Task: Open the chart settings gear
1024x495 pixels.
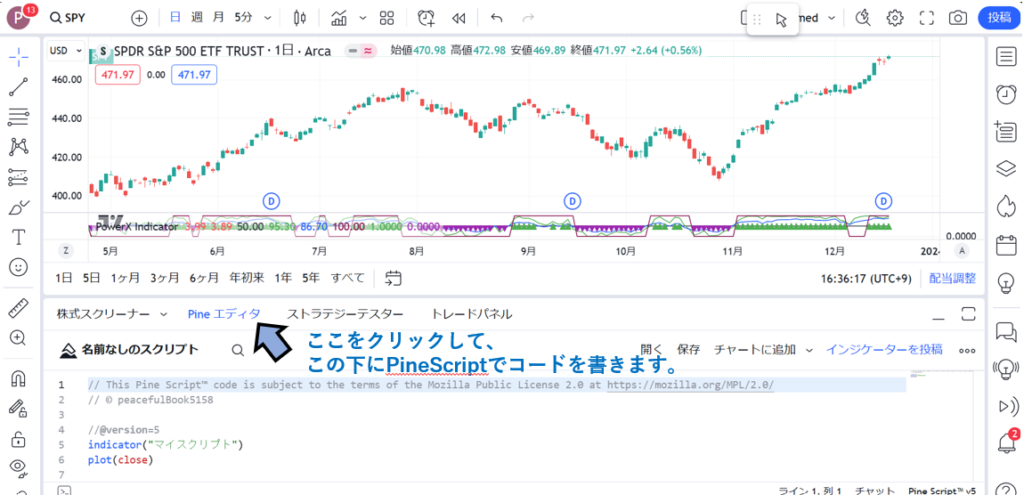Action: 895,18
